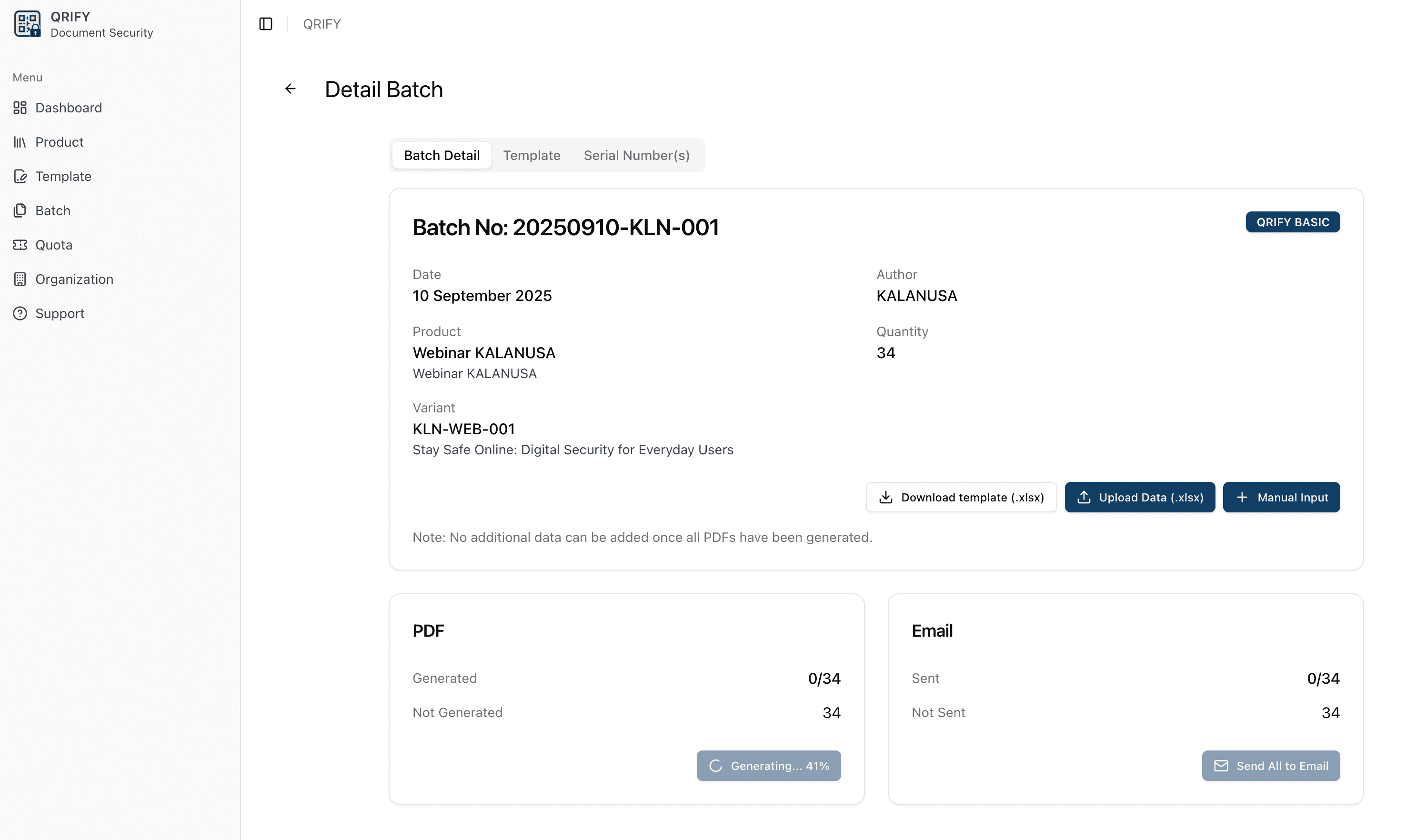
Task: Open Dashboard from sidebar menu
Action: (68, 108)
